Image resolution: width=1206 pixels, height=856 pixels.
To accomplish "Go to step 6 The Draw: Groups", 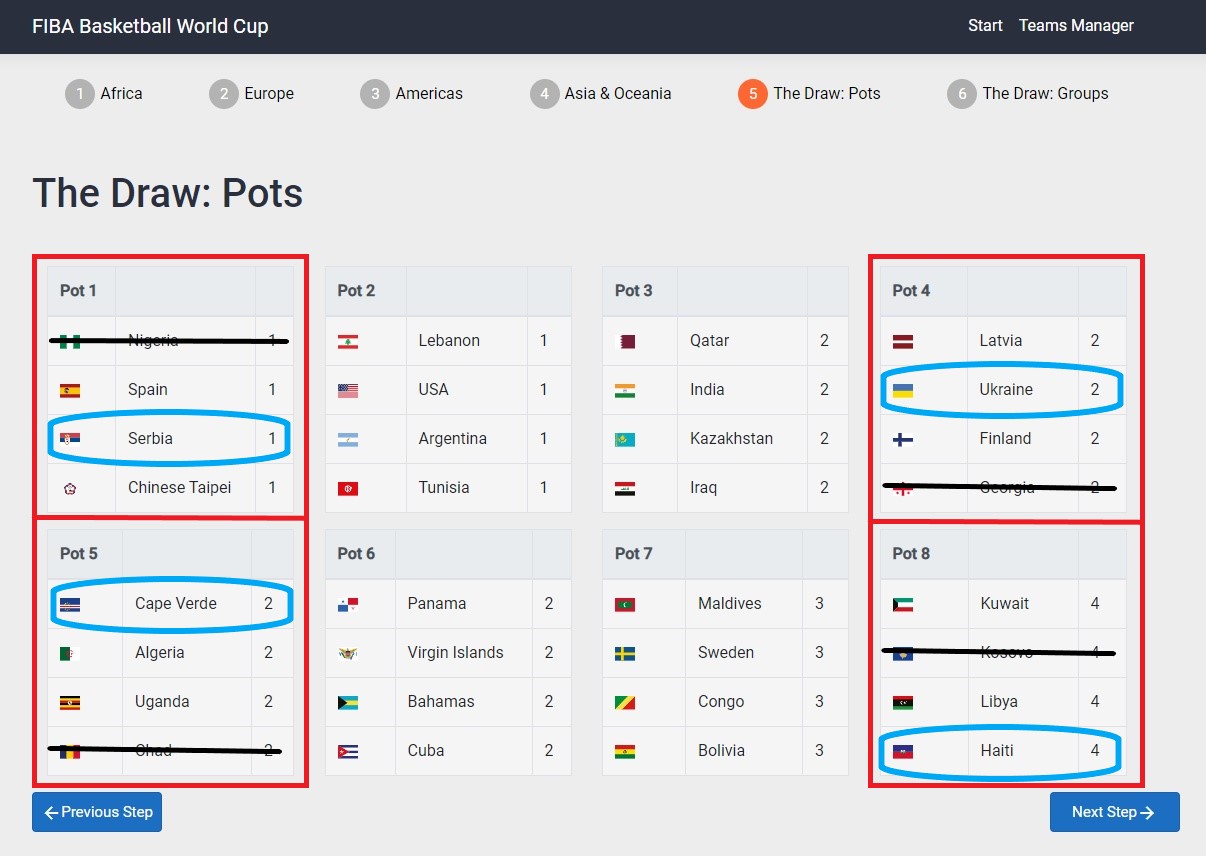I will [1028, 94].
